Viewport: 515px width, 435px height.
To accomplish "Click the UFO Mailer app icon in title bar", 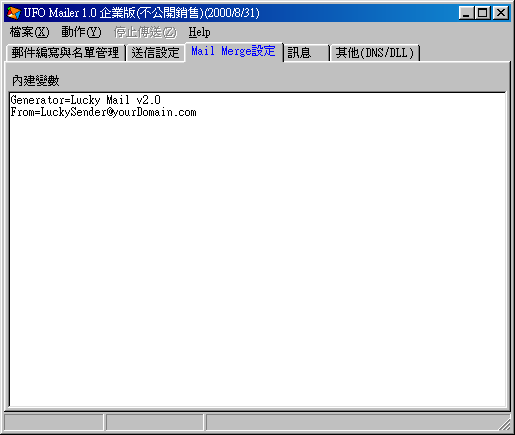I will [14, 13].
